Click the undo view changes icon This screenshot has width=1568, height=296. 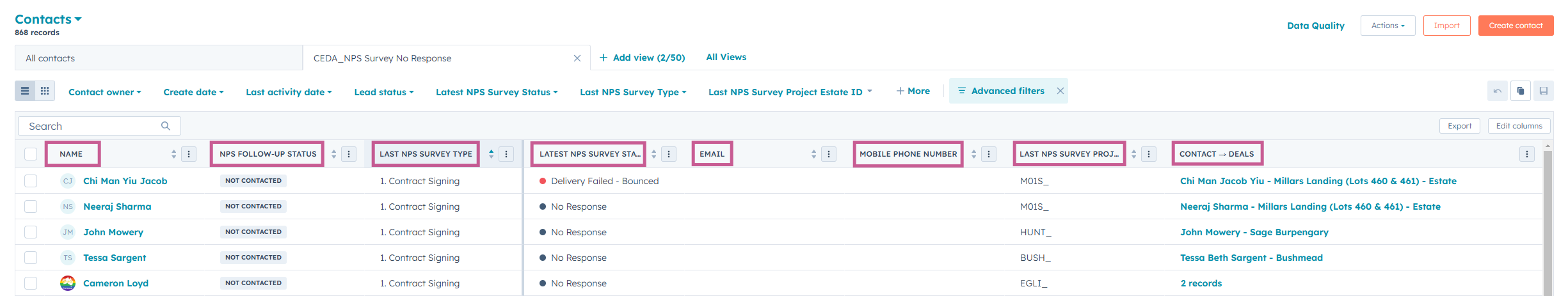(1497, 91)
